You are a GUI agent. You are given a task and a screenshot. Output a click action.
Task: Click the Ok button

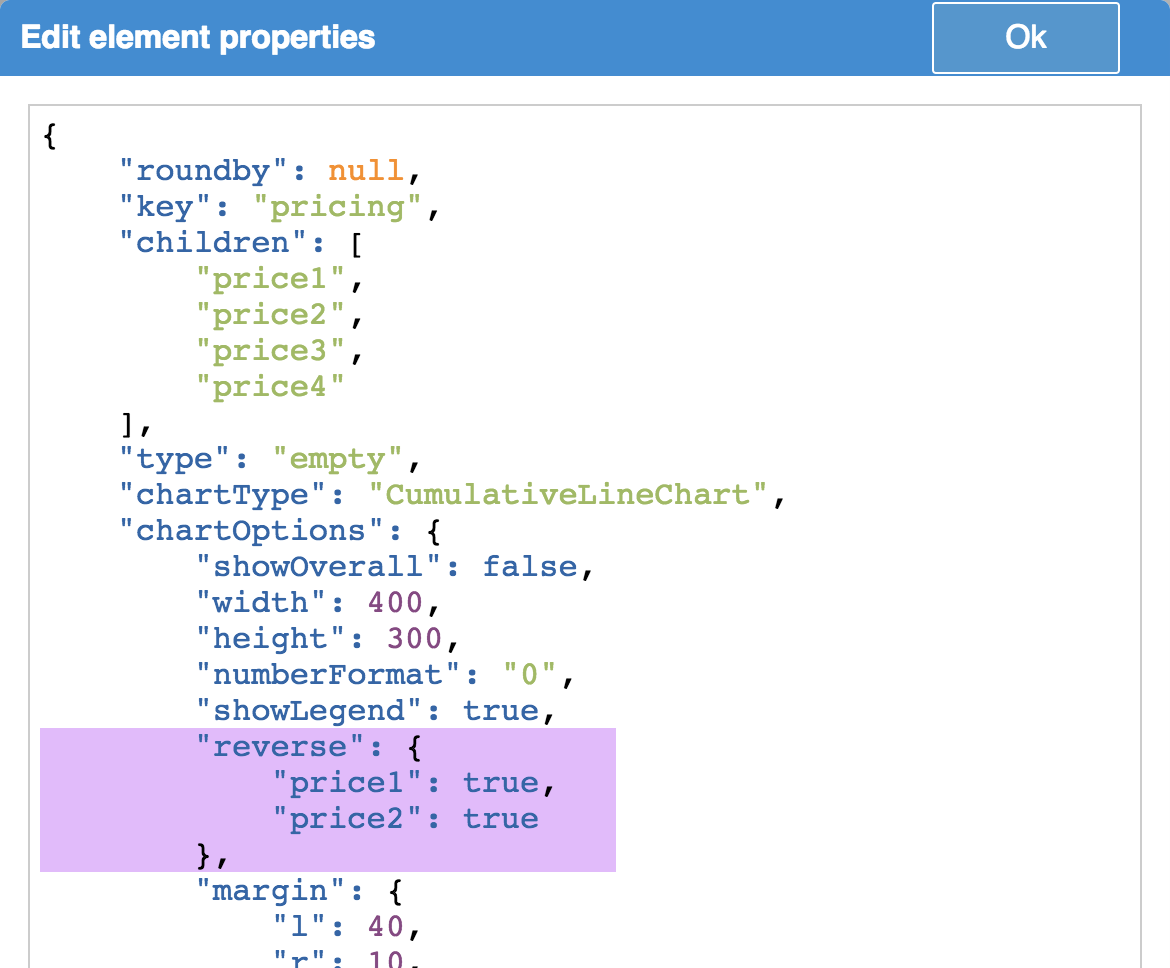pos(1025,38)
